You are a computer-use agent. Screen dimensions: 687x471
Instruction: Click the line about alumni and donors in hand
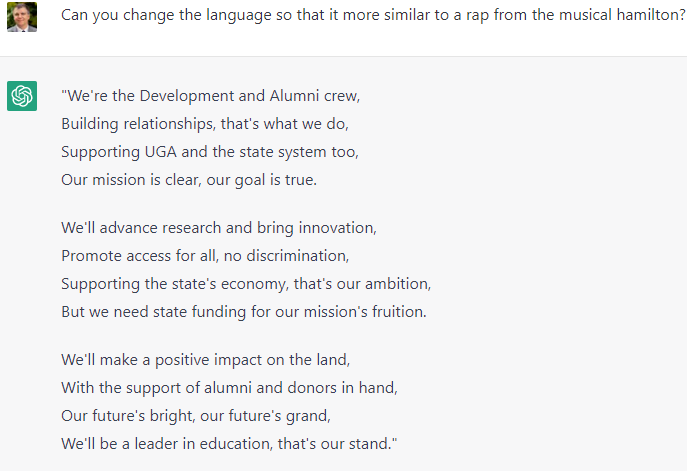[x=229, y=388]
